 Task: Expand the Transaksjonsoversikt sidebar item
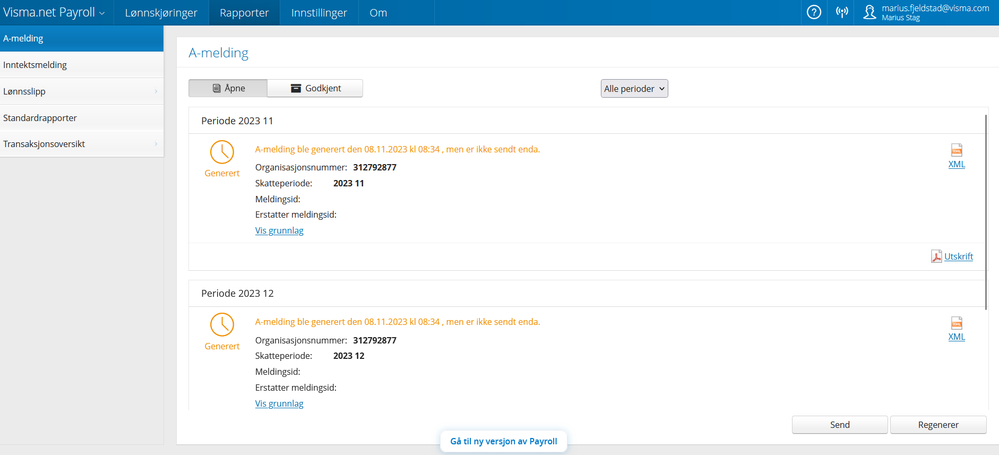coord(82,144)
